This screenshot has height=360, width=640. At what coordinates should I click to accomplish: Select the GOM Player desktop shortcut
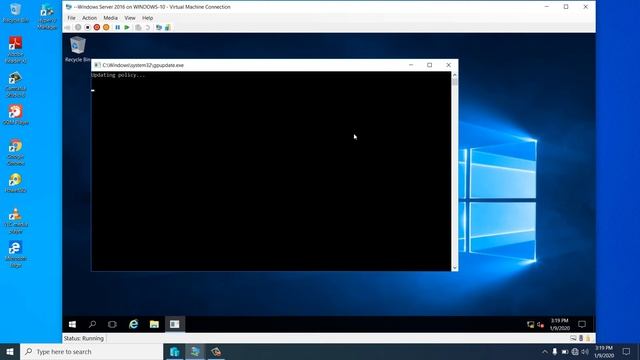click(16, 115)
